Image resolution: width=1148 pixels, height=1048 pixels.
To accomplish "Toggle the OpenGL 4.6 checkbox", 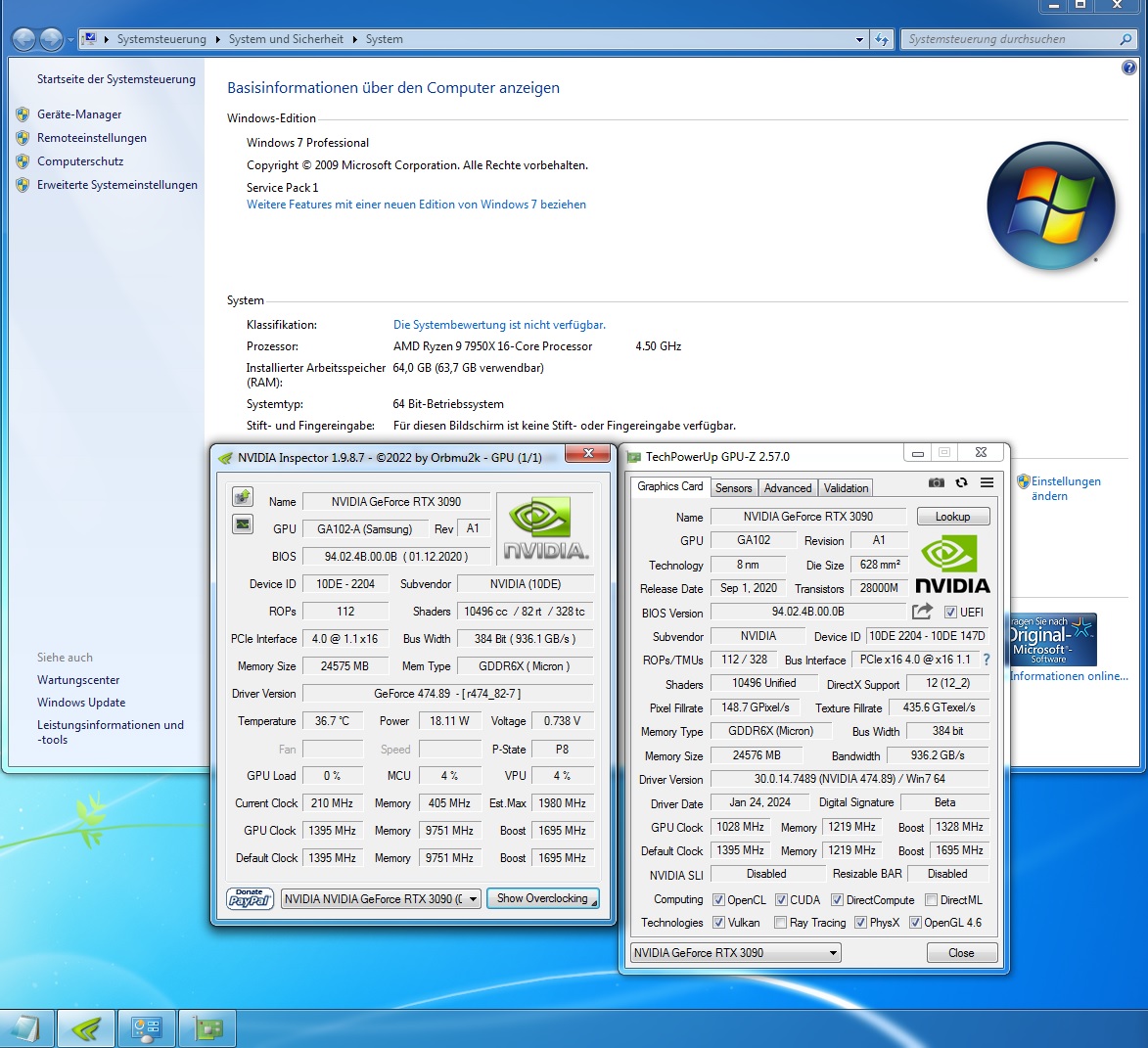I will click(914, 922).
